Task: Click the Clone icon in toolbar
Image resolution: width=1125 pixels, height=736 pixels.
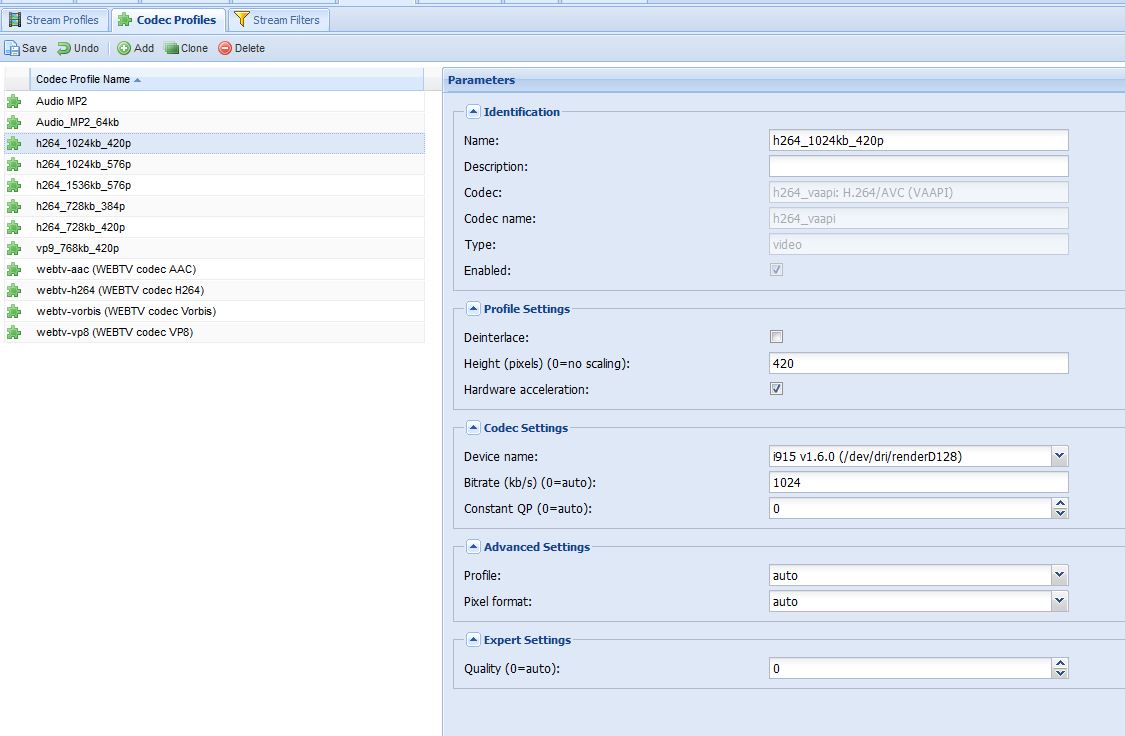Action: point(171,48)
